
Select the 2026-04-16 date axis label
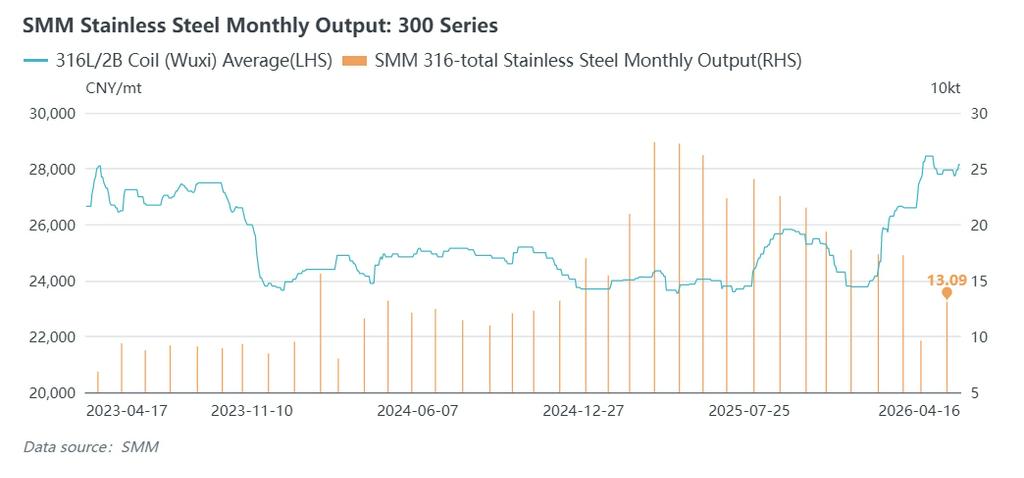click(918, 411)
